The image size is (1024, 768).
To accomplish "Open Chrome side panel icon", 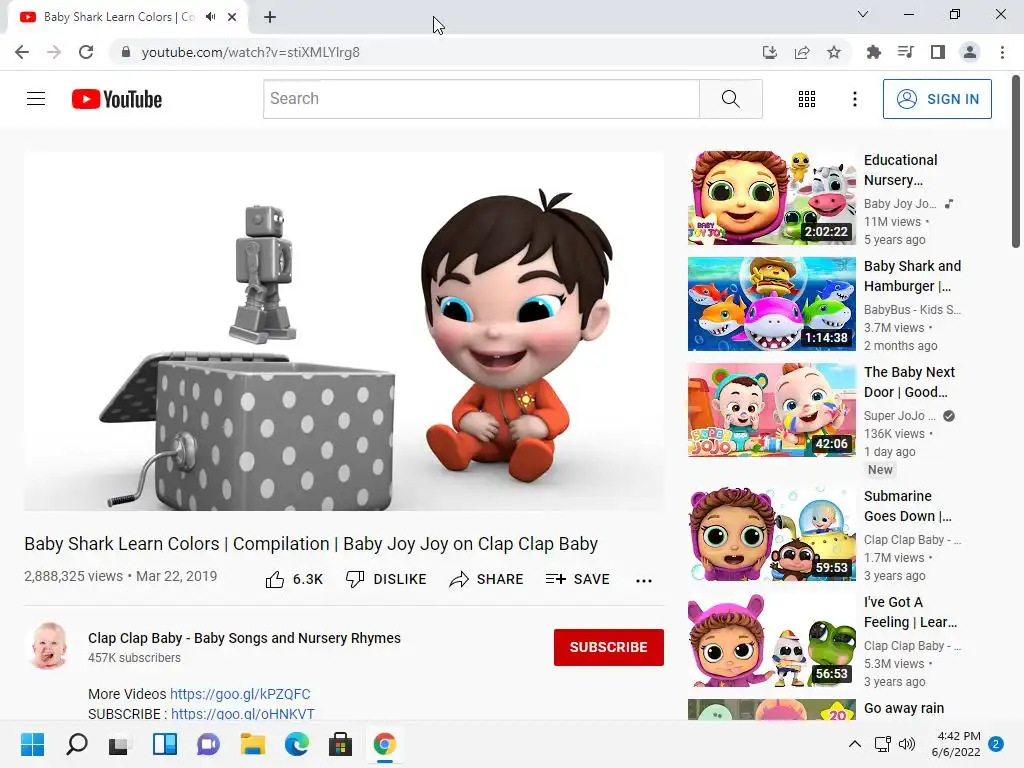I will 938,52.
